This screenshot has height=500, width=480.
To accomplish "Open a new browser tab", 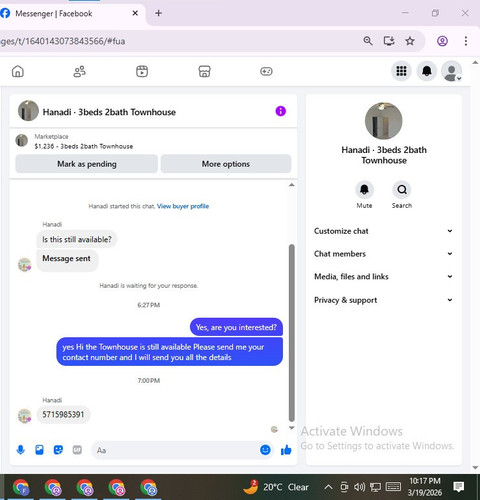I will pyautogui.click(x=159, y=13).
